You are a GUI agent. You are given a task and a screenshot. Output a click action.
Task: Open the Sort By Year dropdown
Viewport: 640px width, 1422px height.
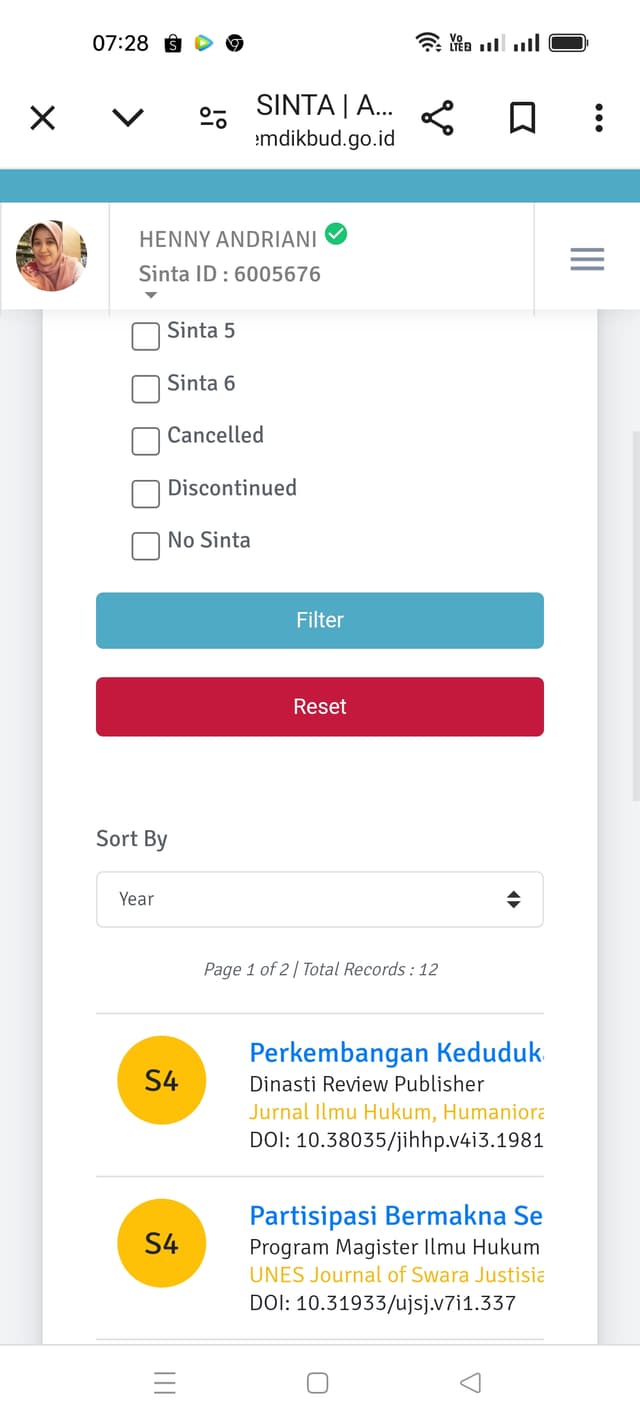click(320, 899)
